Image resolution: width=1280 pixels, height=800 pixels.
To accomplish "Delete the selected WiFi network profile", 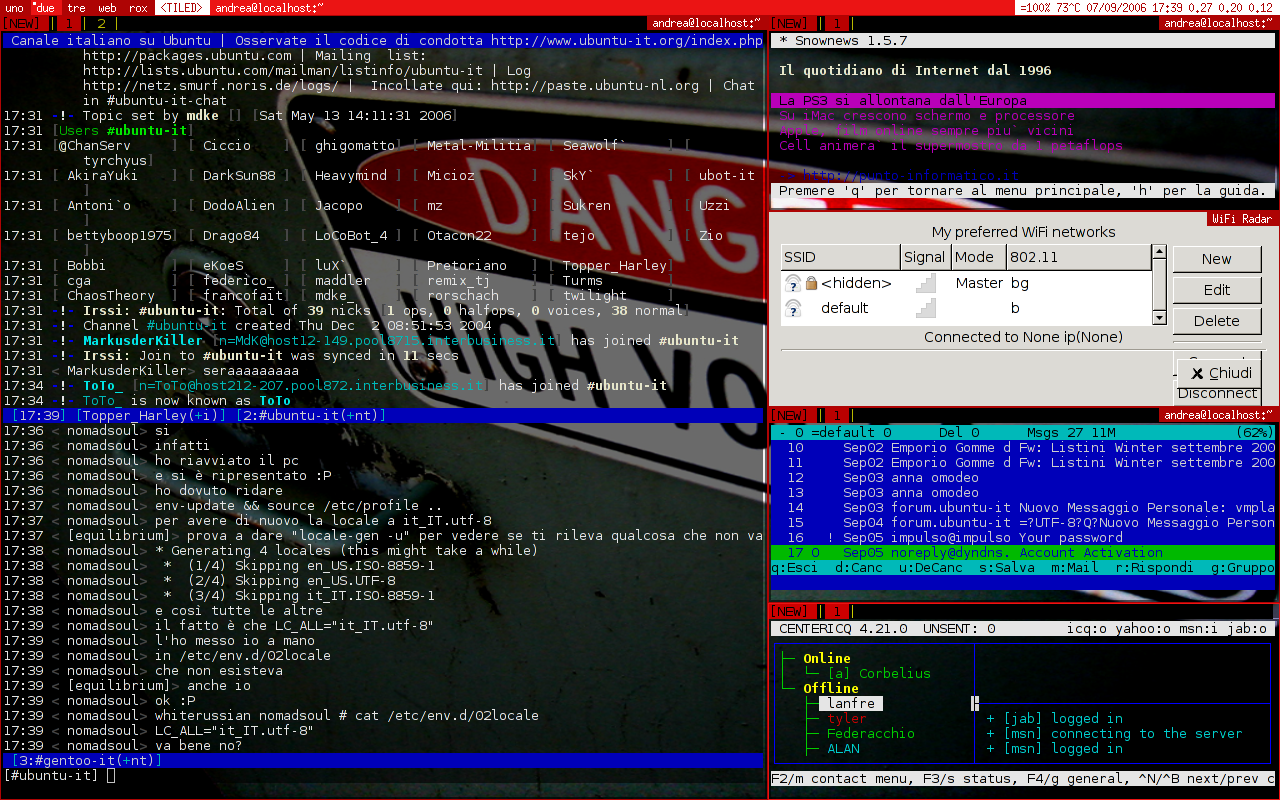I will [x=1216, y=321].
